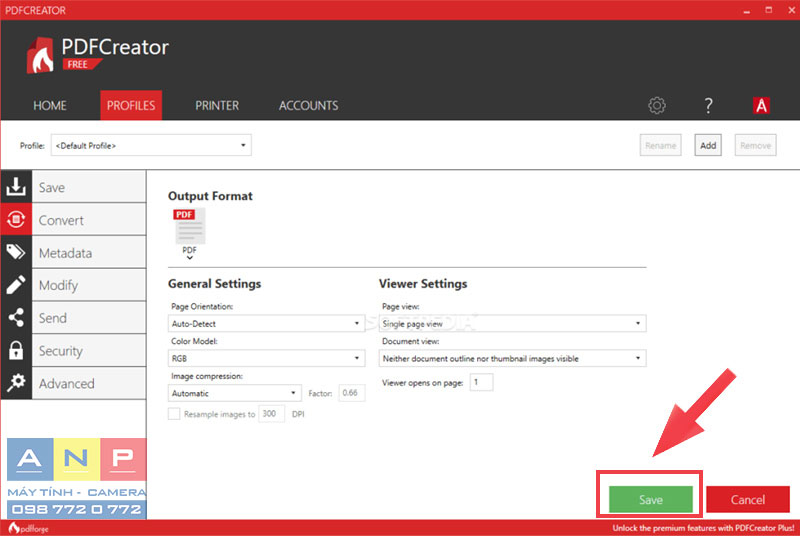Click the Remove profile button

click(x=756, y=145)
